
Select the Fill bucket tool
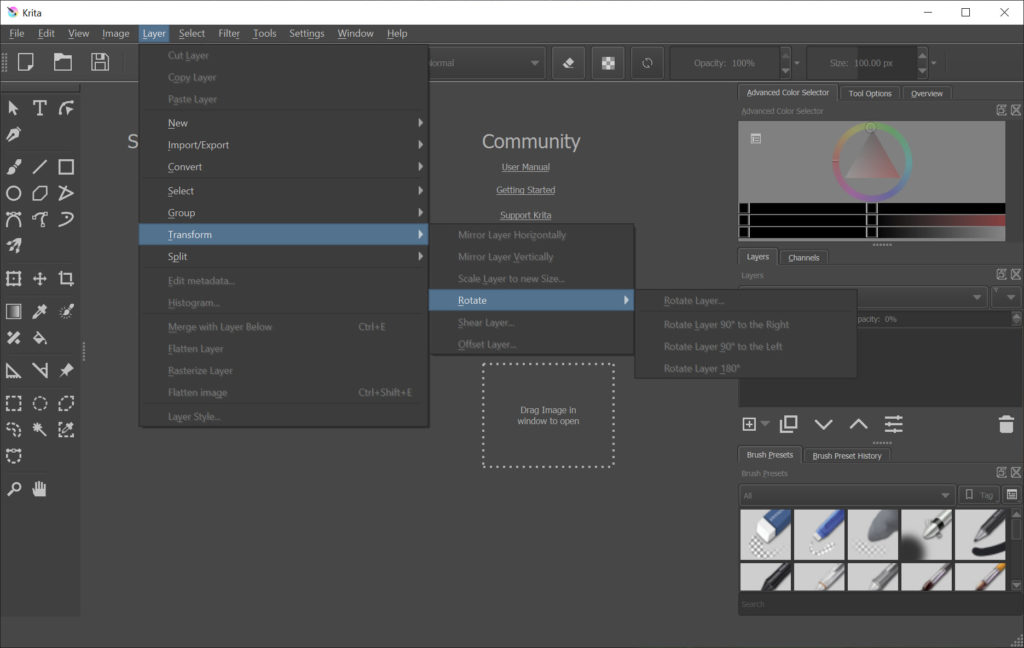pyautogui.click(x=40, y=338)
